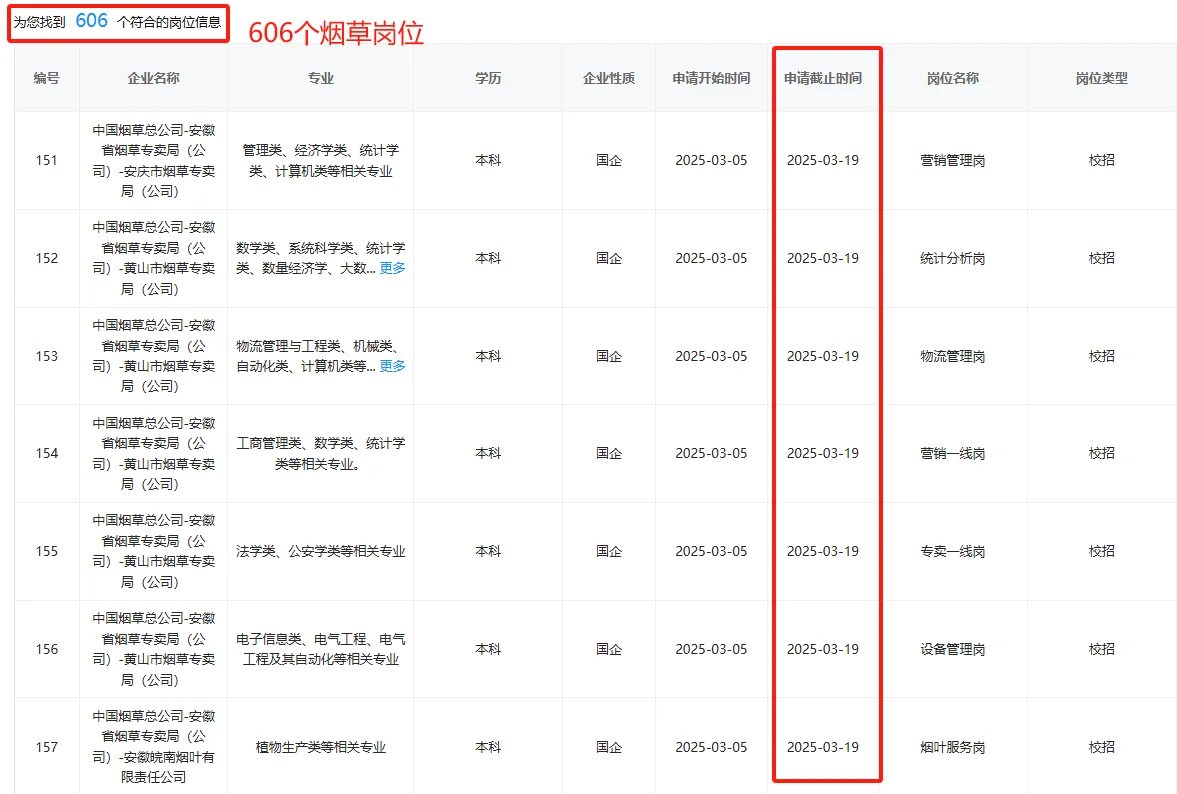Click the 企业名称 column header

point(153,78)
